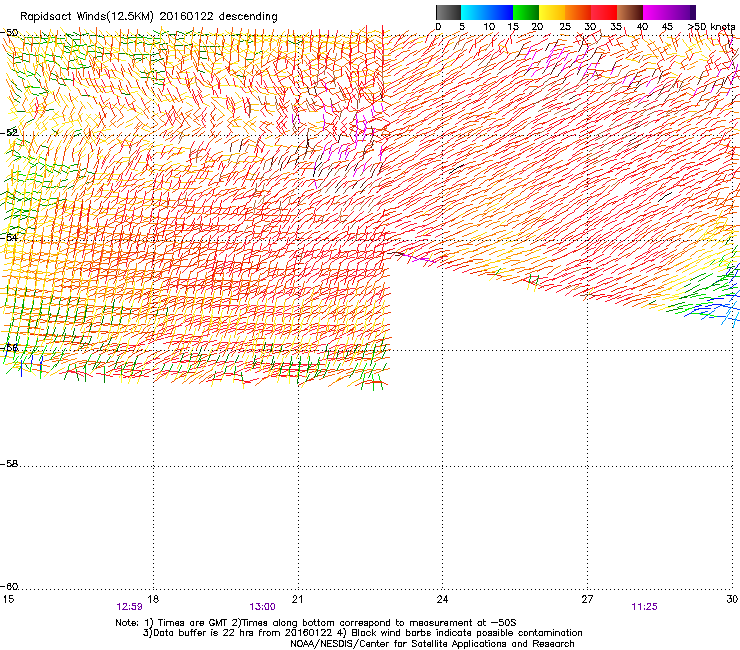Click the '30' longitude label
This screenshot has width=740, height=650.
[732, 599]
